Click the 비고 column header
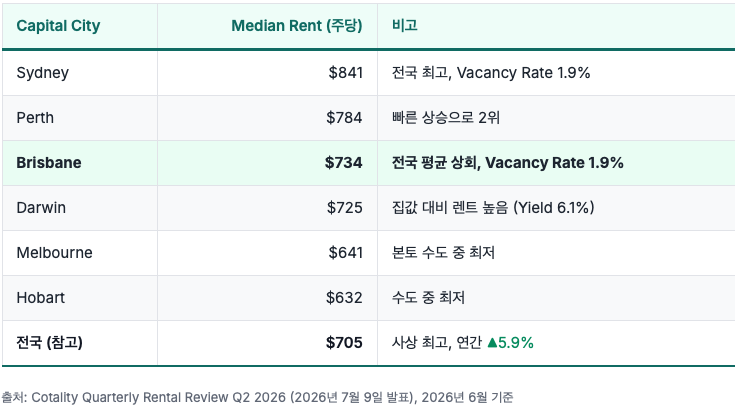The width and height of the screenshot is (735, 415). (405, 25)
